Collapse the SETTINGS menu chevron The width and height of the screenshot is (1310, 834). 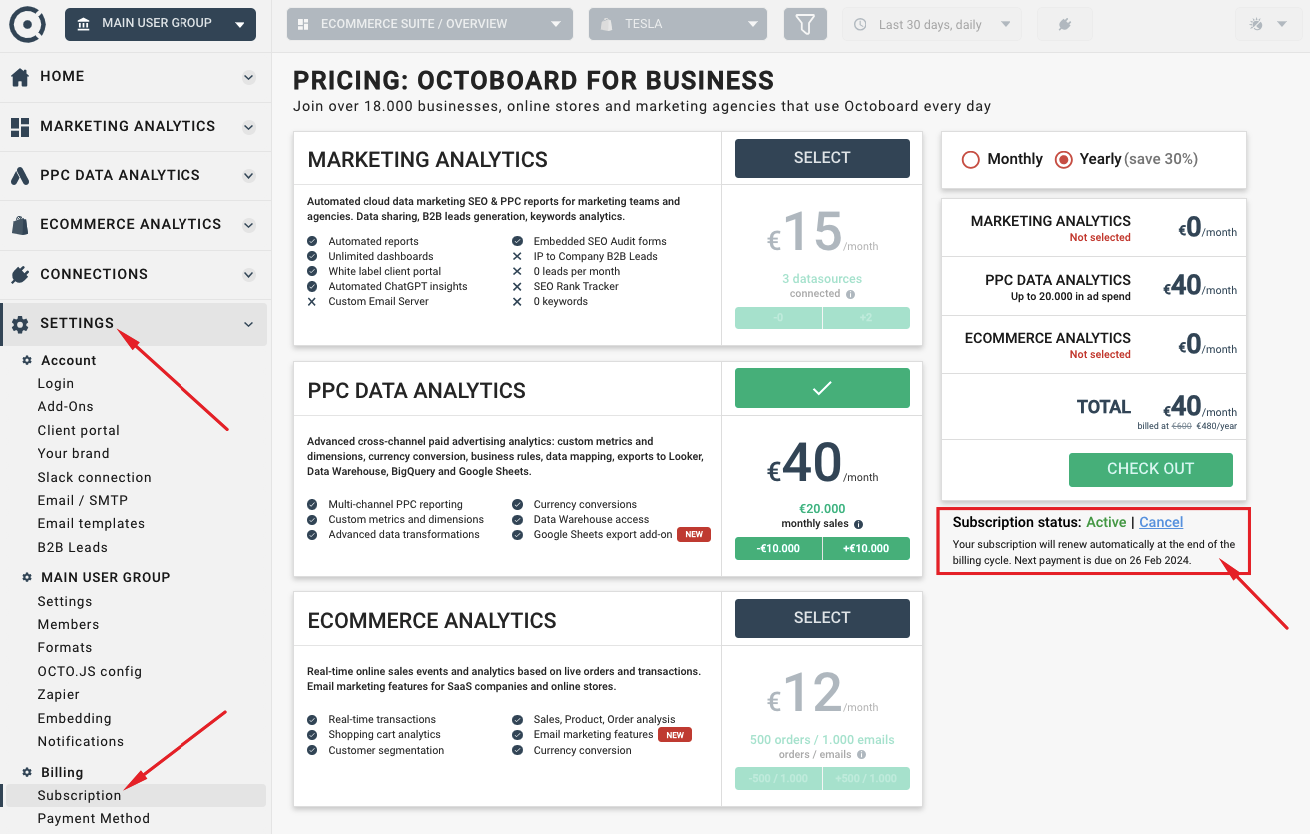pyautogui.click(x=249, y=324)
